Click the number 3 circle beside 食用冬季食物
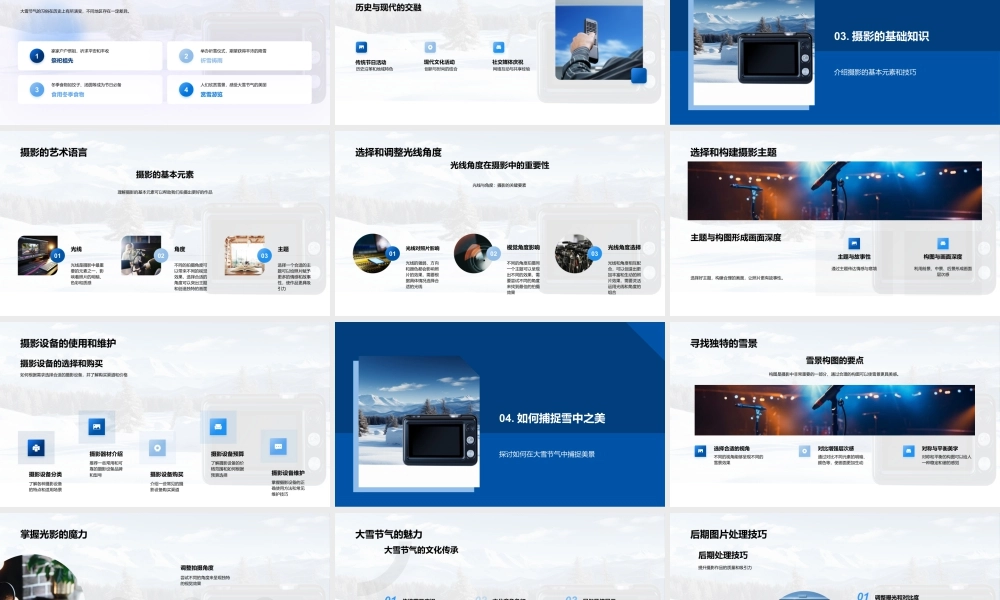The image size is (1000, 600). coord(37,89)
